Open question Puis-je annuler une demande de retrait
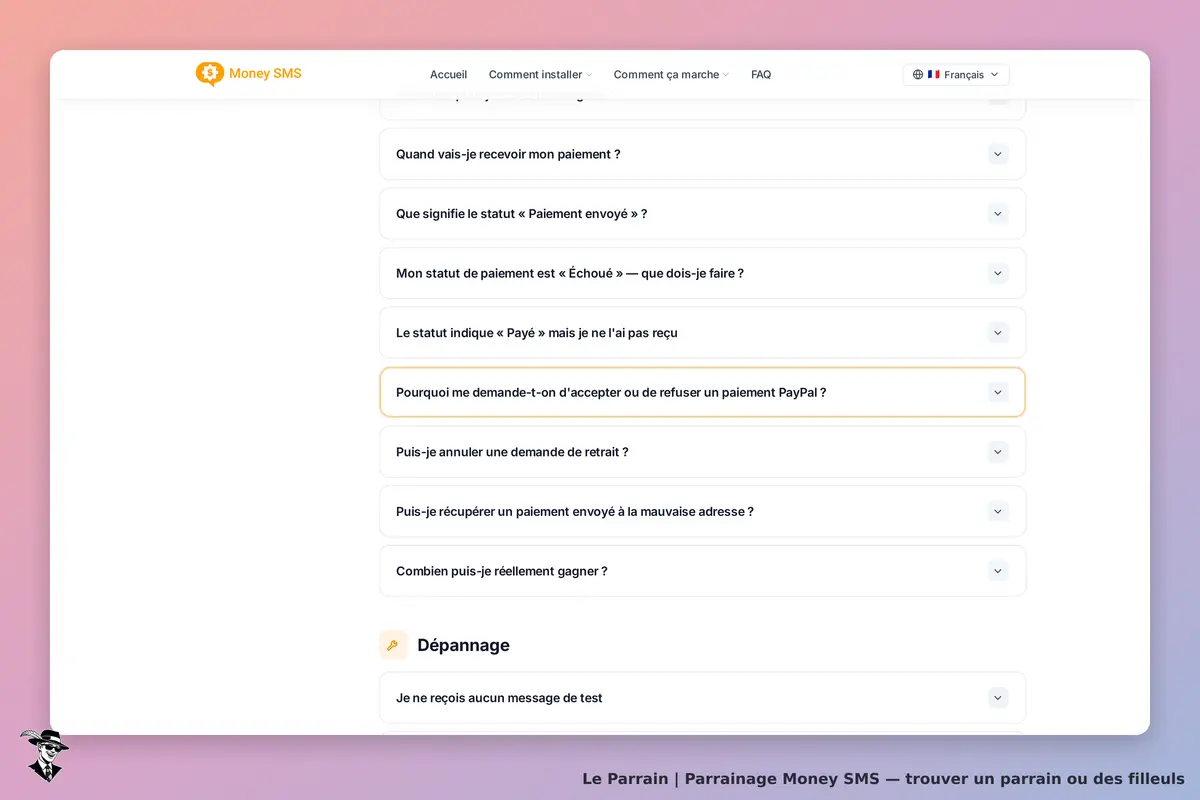This screenshot has width=1200, height=800. pyautogui.click(x=702, y=452)
